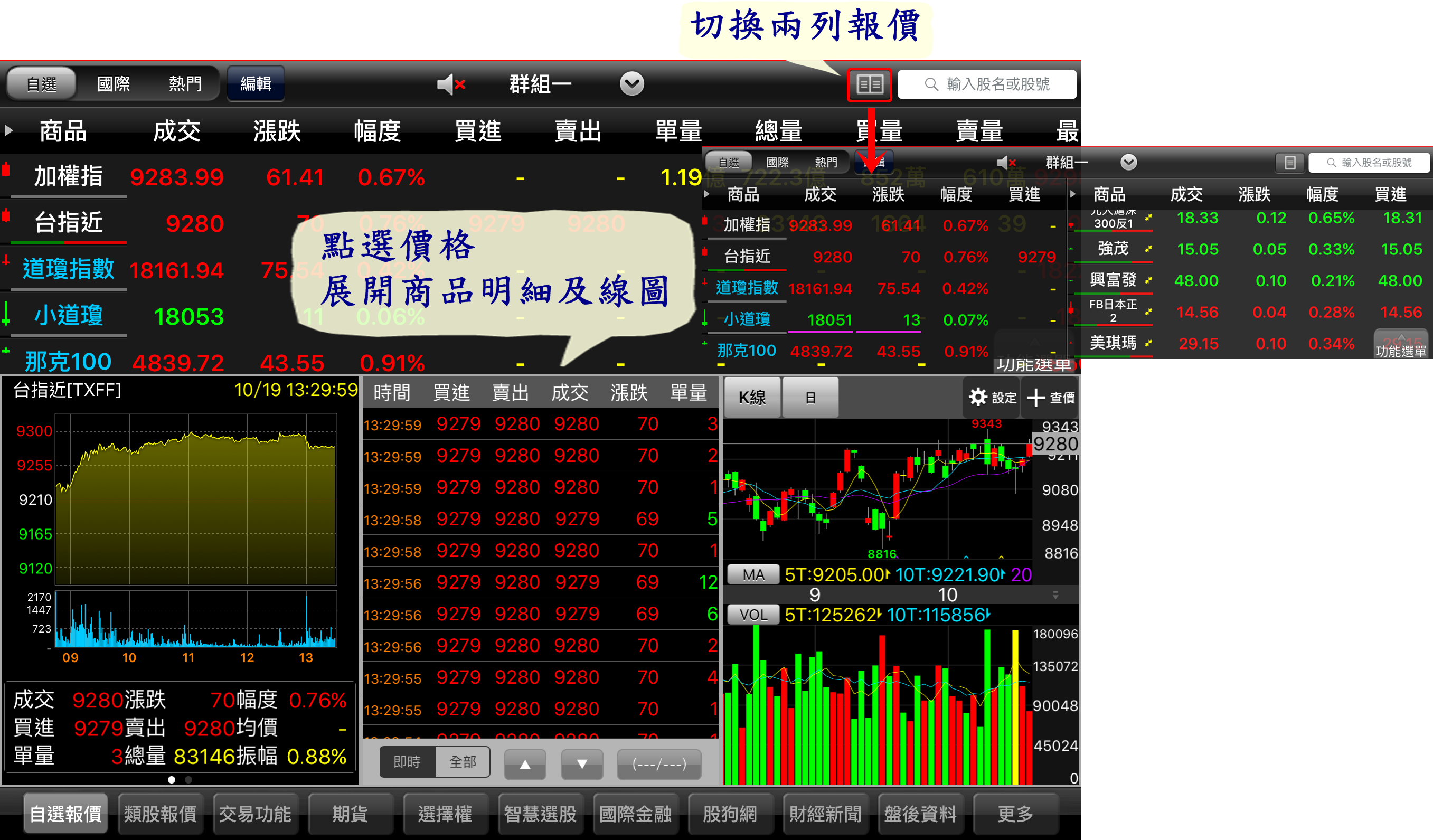1433x840 pixels.
Task: Click speaker mute icon in the inset toolbar
Action: coord(1006,163)
